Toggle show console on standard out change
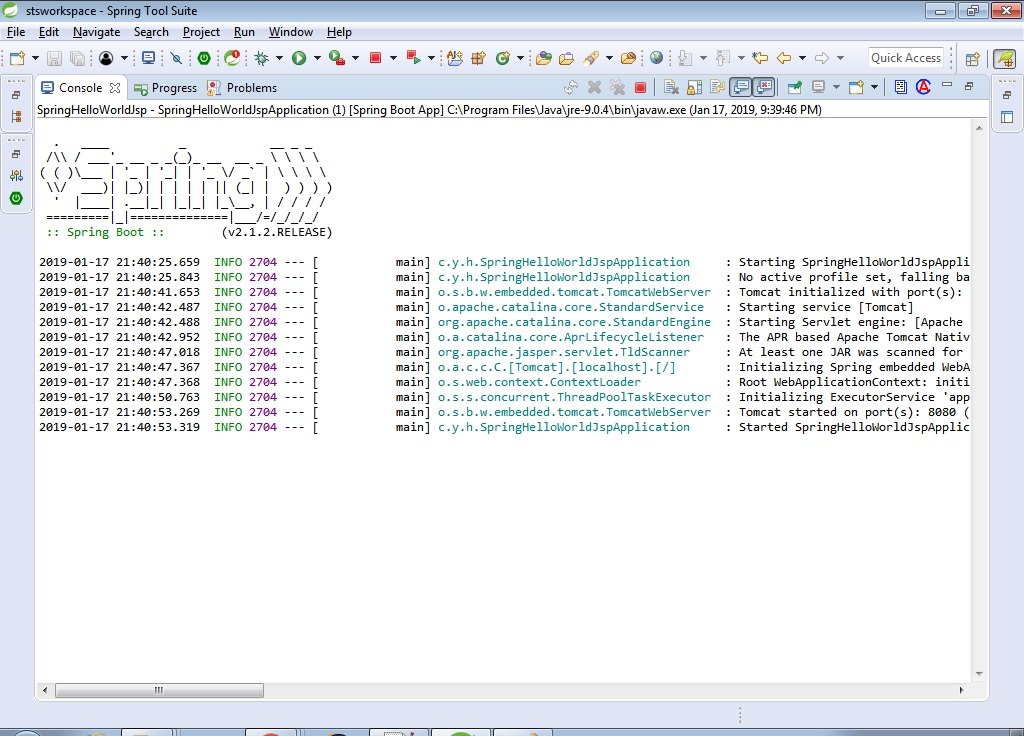1024x736 pixels. [740, 88]
